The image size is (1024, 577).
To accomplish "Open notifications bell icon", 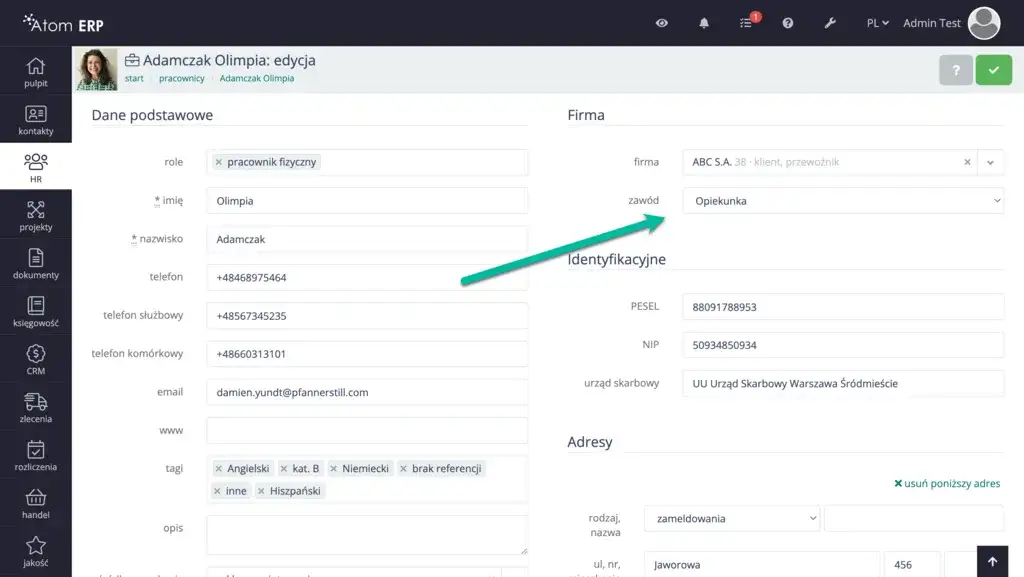I will tap(704, 23).
